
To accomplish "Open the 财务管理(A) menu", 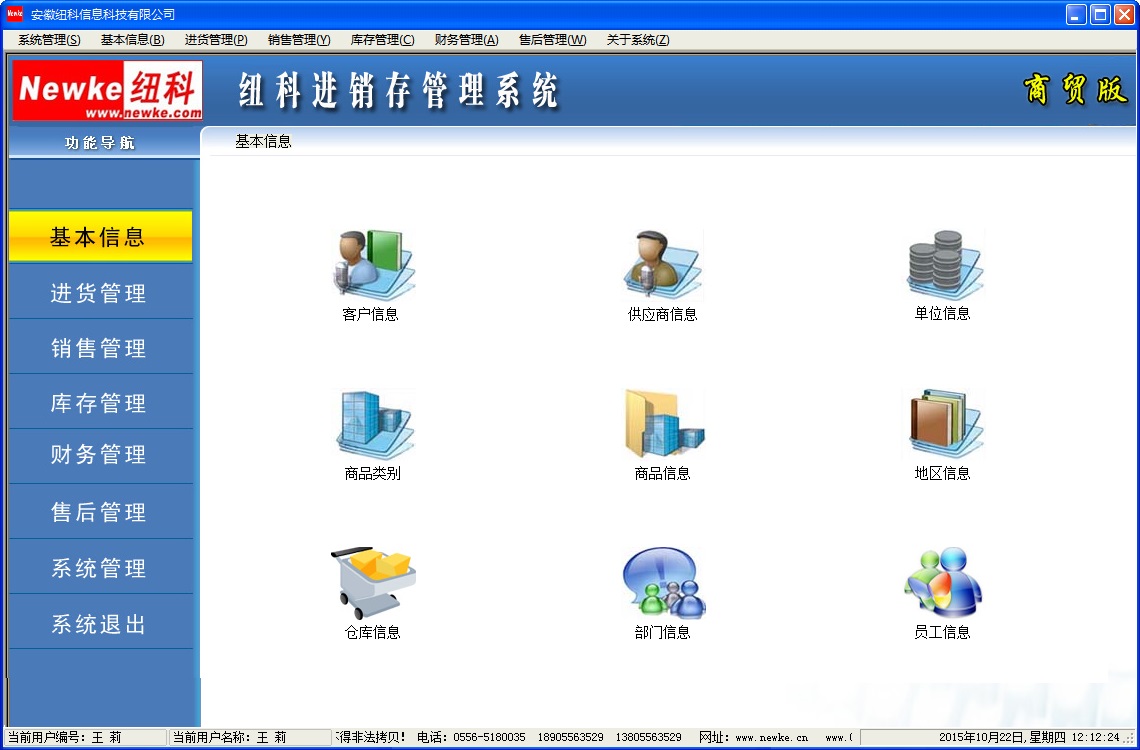I will (x=466, y=40).
